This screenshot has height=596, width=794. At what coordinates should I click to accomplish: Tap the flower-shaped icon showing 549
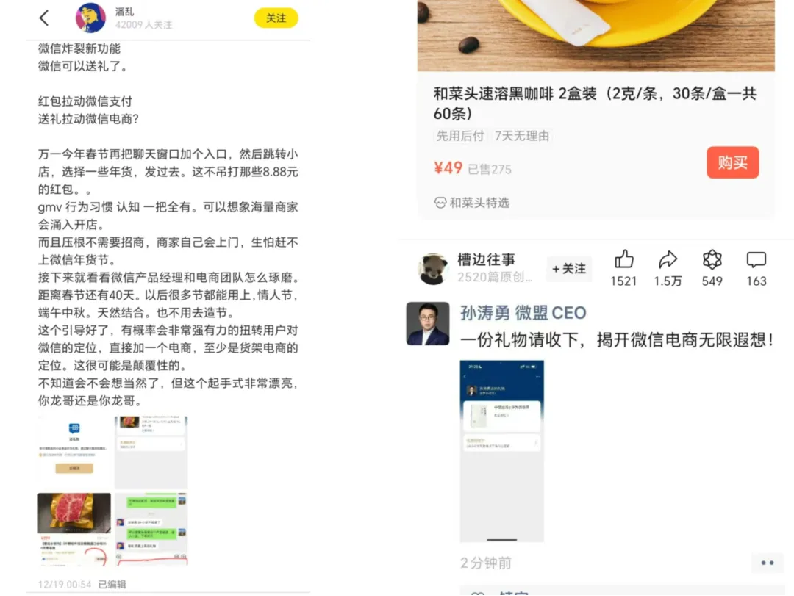click(712, 259)
